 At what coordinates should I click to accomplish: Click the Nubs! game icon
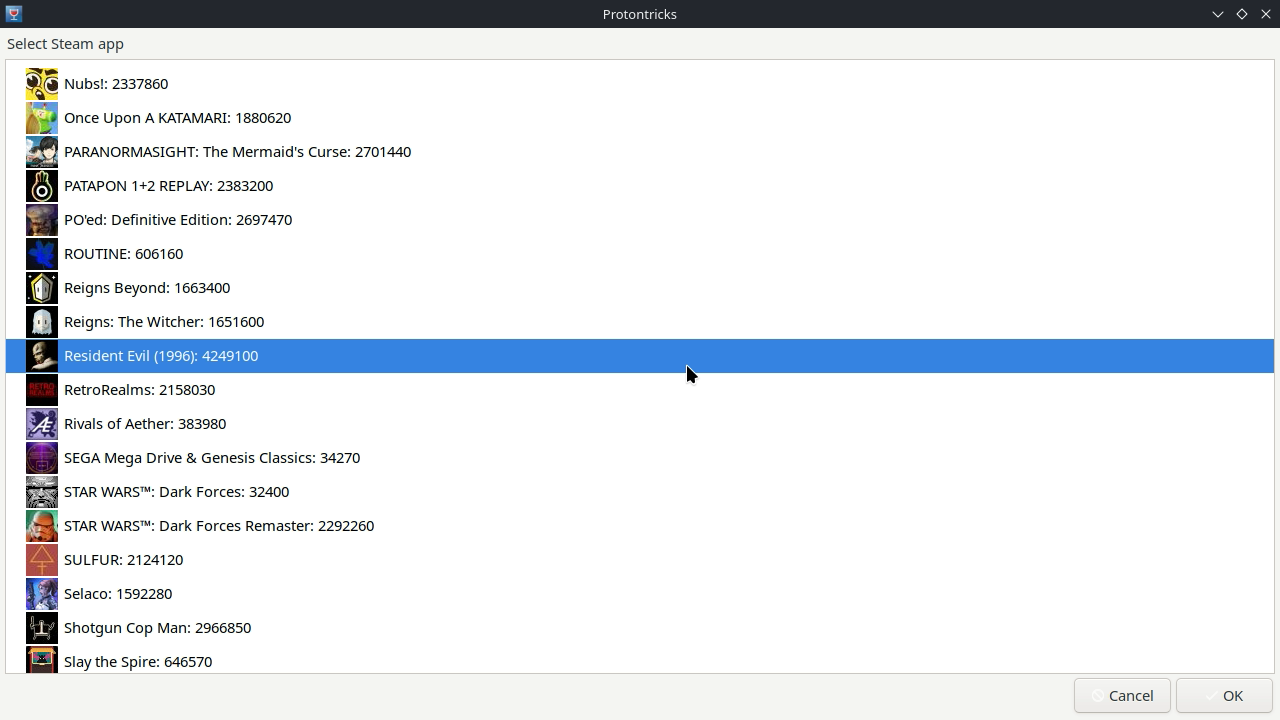click(x=41, y=84)
